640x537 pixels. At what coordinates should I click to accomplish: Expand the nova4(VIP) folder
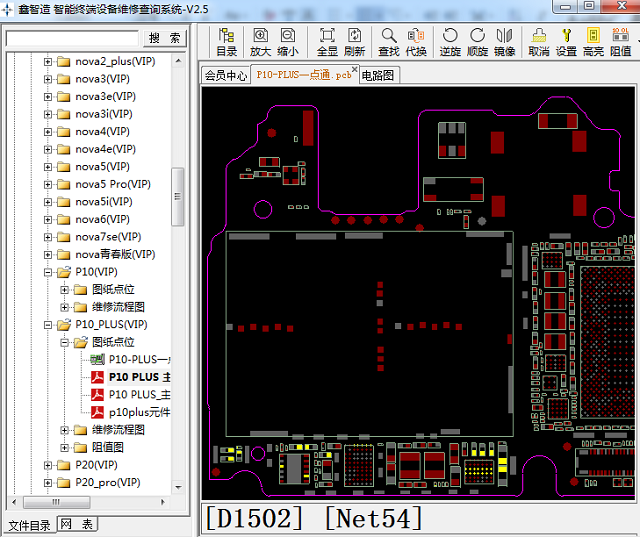click(48, 132)
